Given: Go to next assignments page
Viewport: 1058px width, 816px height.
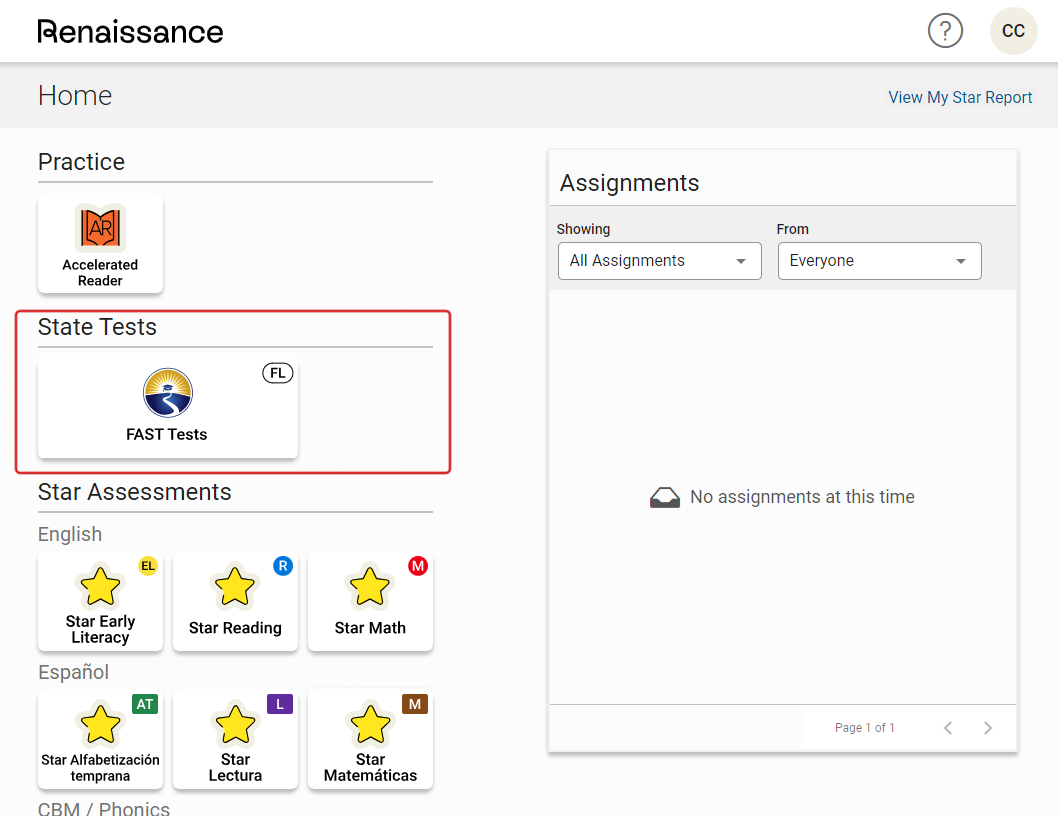Looking at the screenshot, I should point(988,728).
